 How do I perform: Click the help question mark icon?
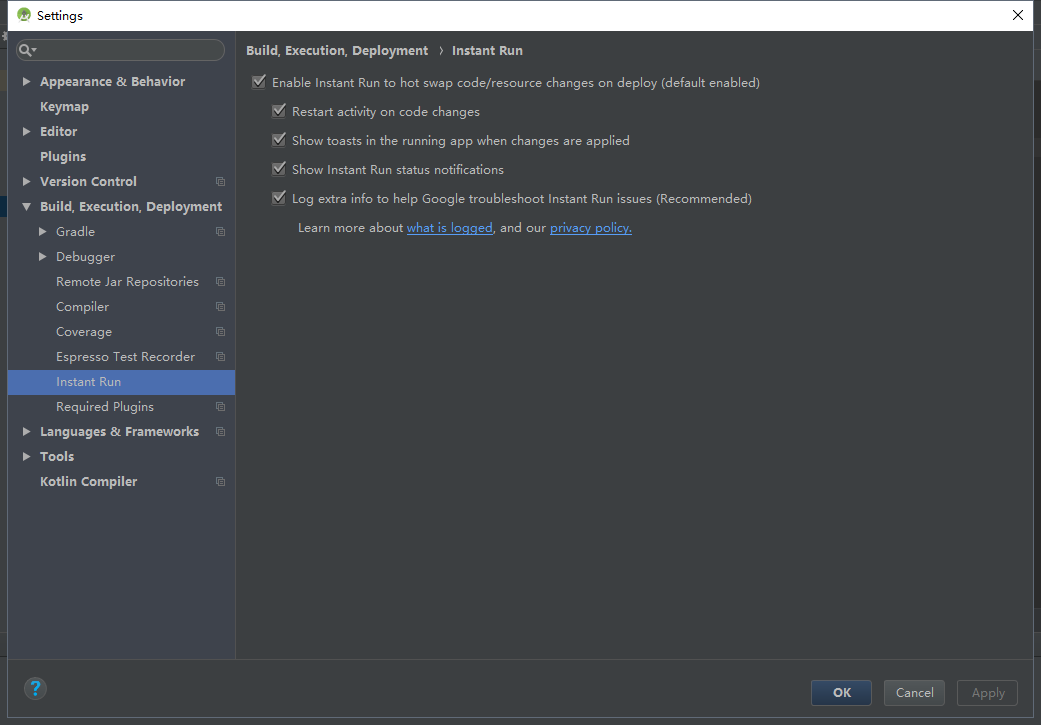[35, 688]
